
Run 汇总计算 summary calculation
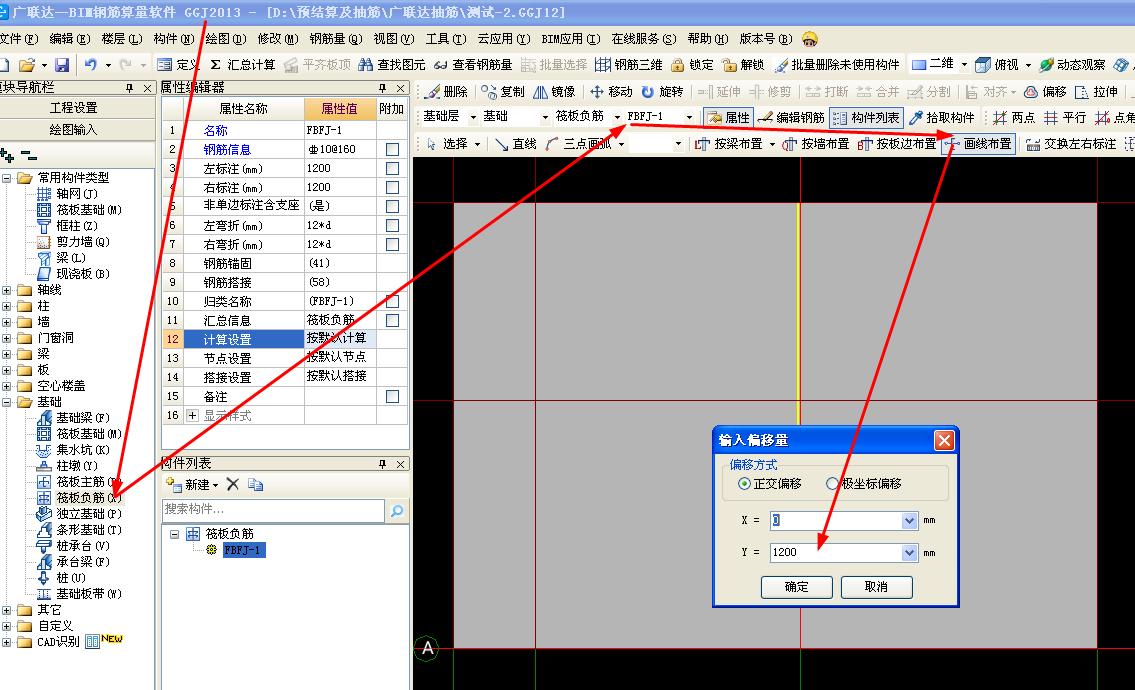click(242, 64)
